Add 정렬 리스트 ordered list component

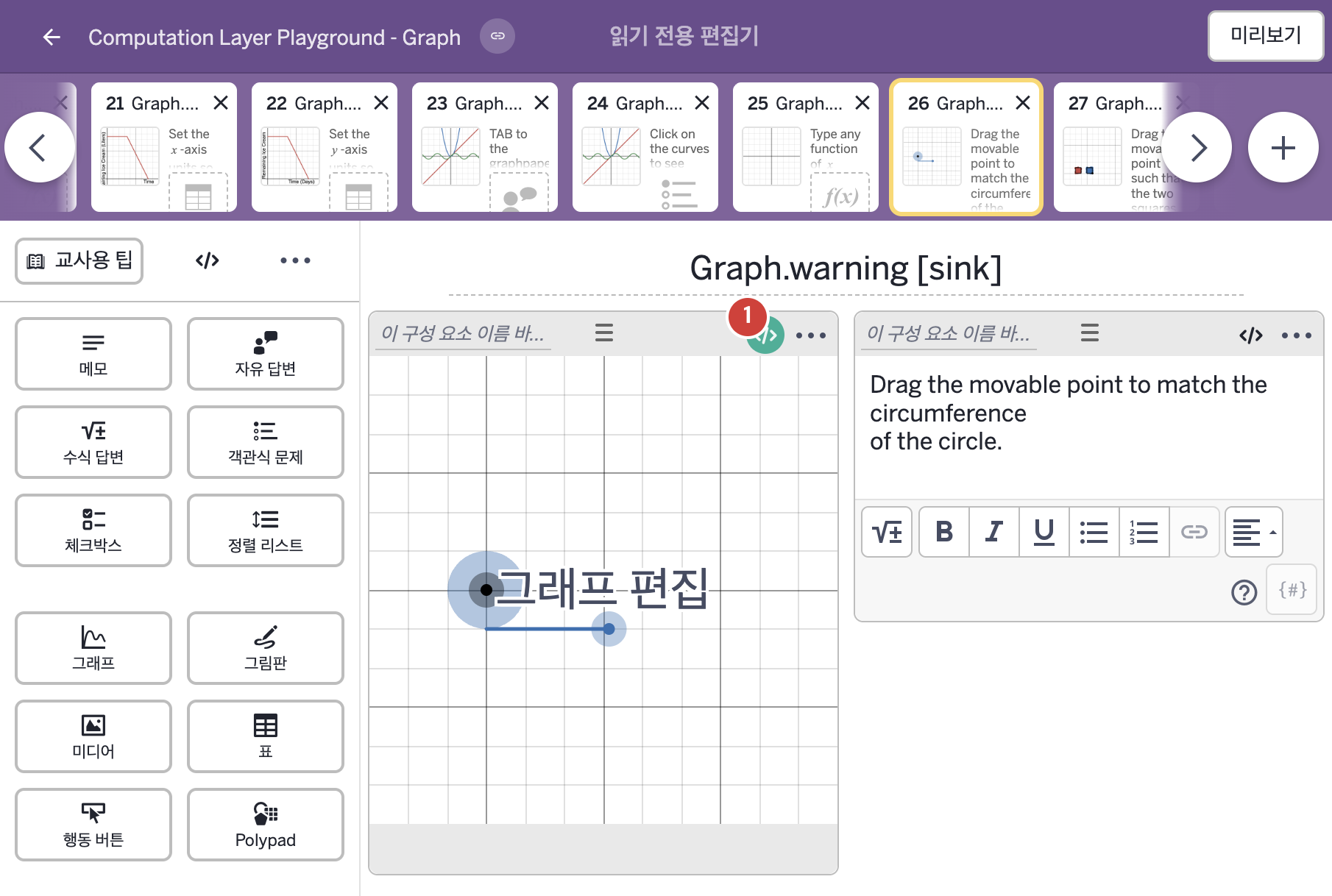[x=266, y=530]
